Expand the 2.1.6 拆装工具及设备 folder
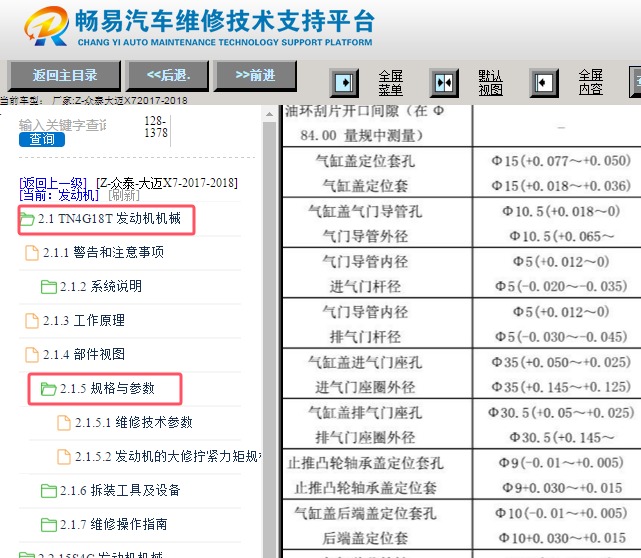The image size is (641, 558). point(120,490)
